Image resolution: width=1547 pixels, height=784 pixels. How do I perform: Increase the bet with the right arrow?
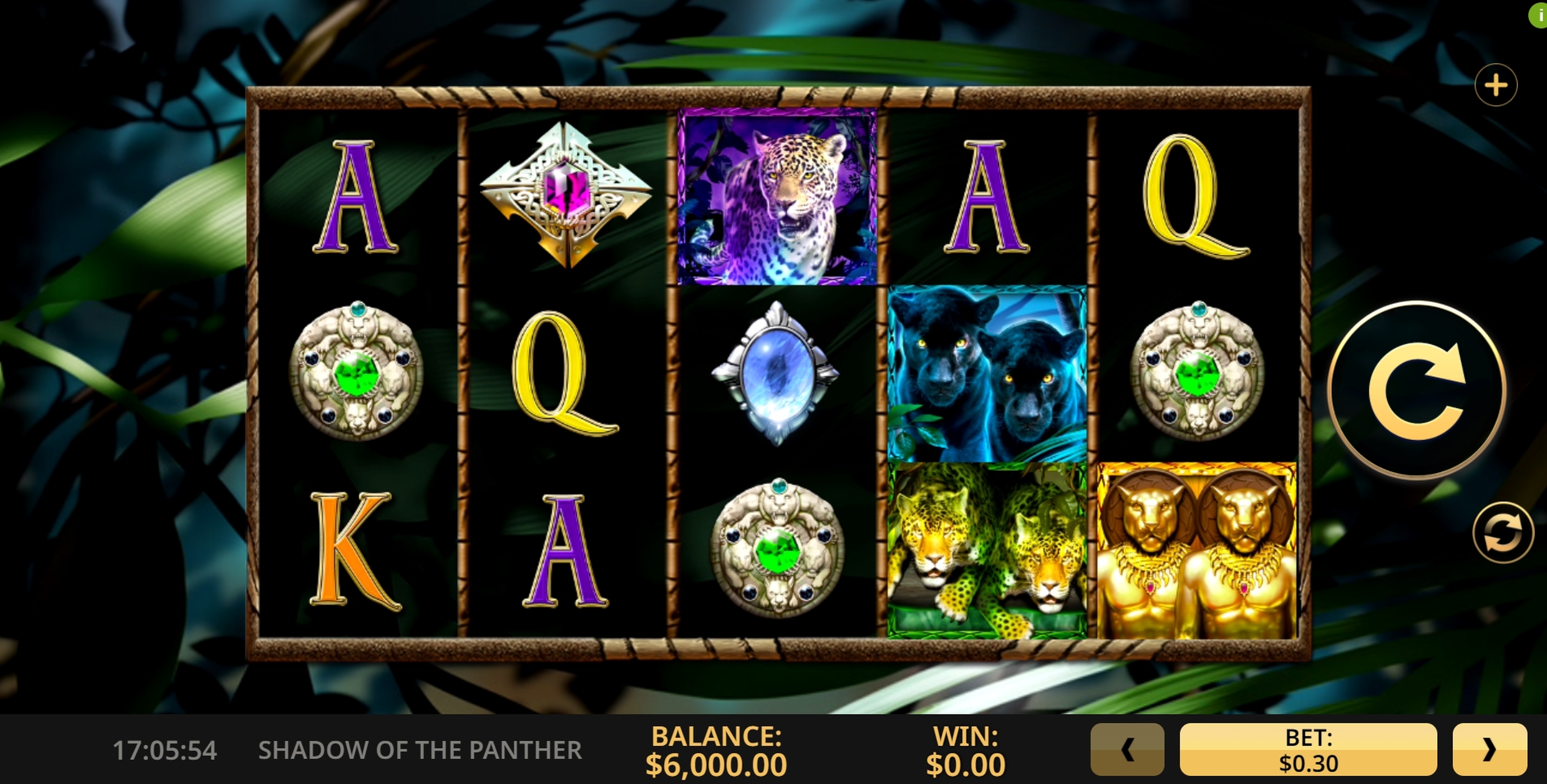click(x=1489, y=749)
